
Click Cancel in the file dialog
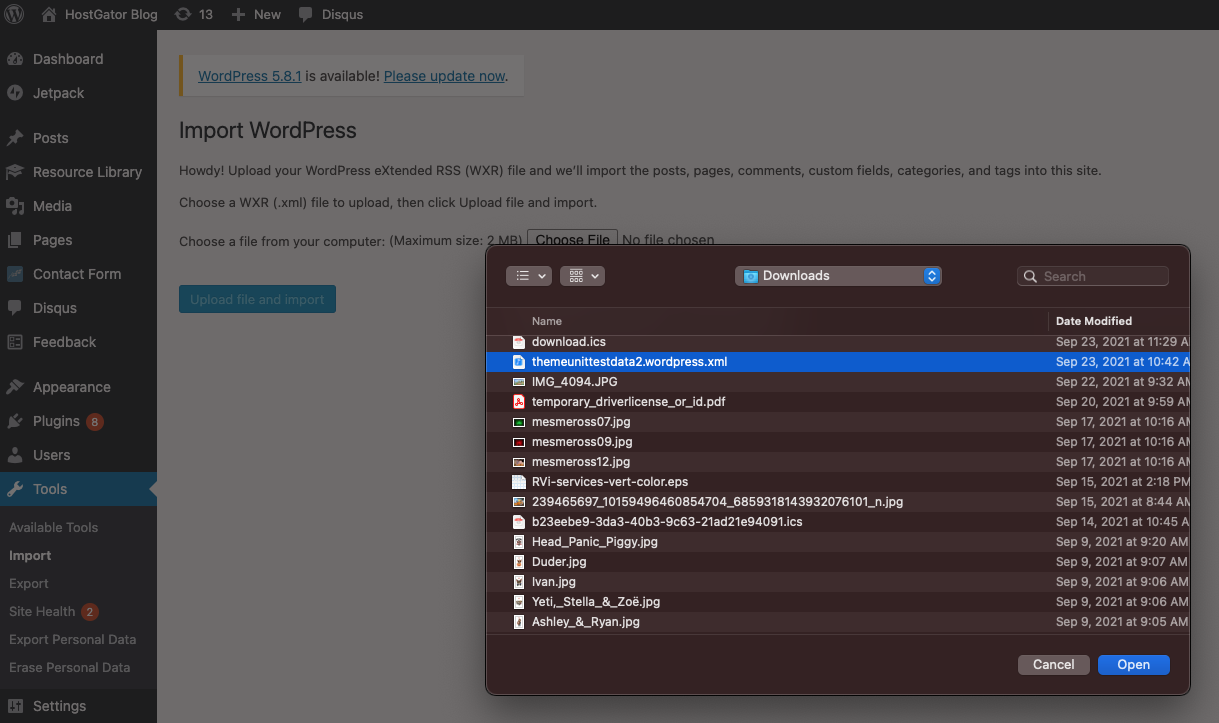tap(1053, 664)
